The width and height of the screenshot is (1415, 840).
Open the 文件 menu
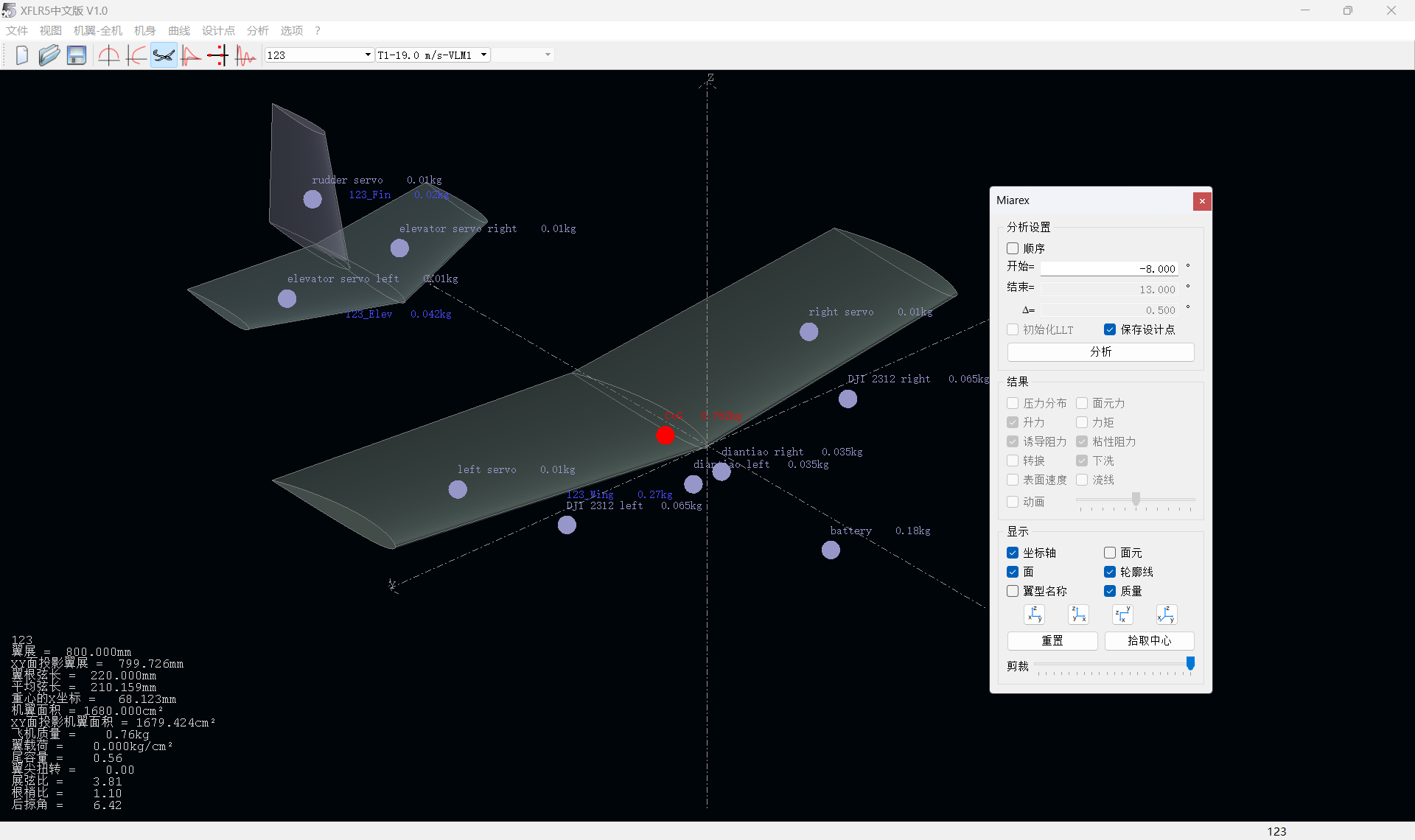[17, 30]
